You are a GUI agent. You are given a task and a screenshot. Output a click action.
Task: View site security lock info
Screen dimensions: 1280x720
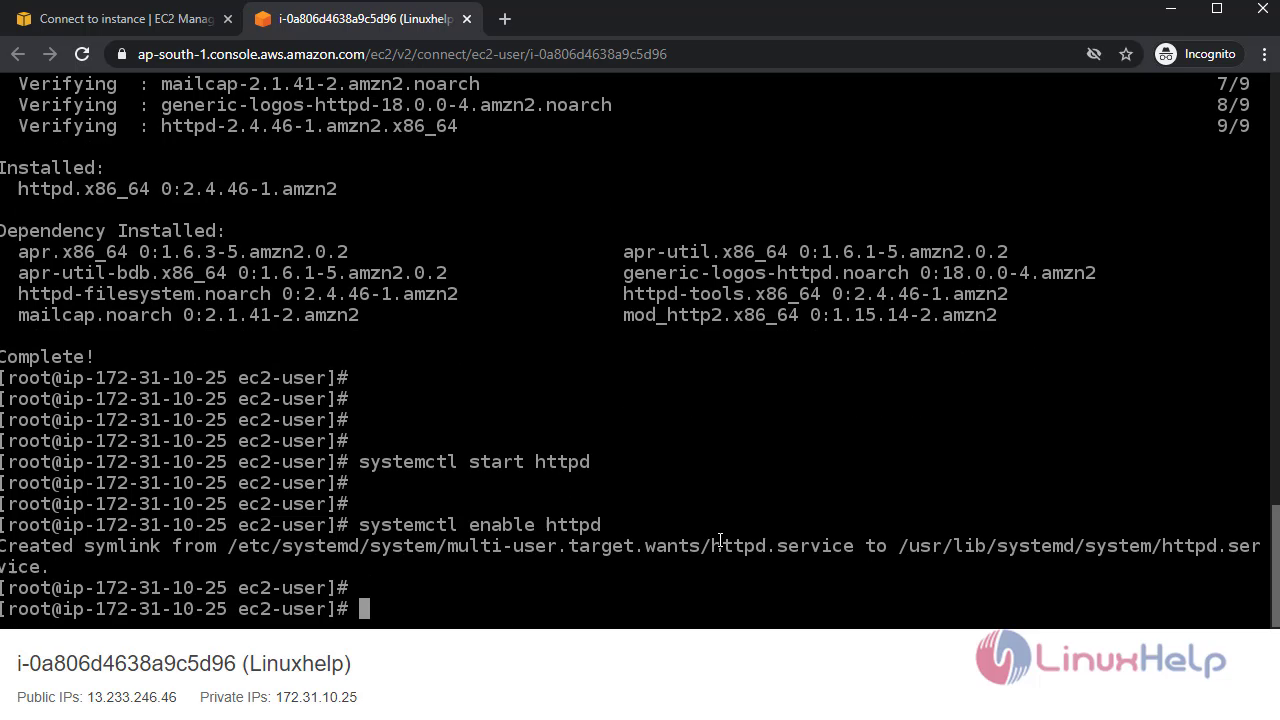pyautogui.click(x=122, y=54)
